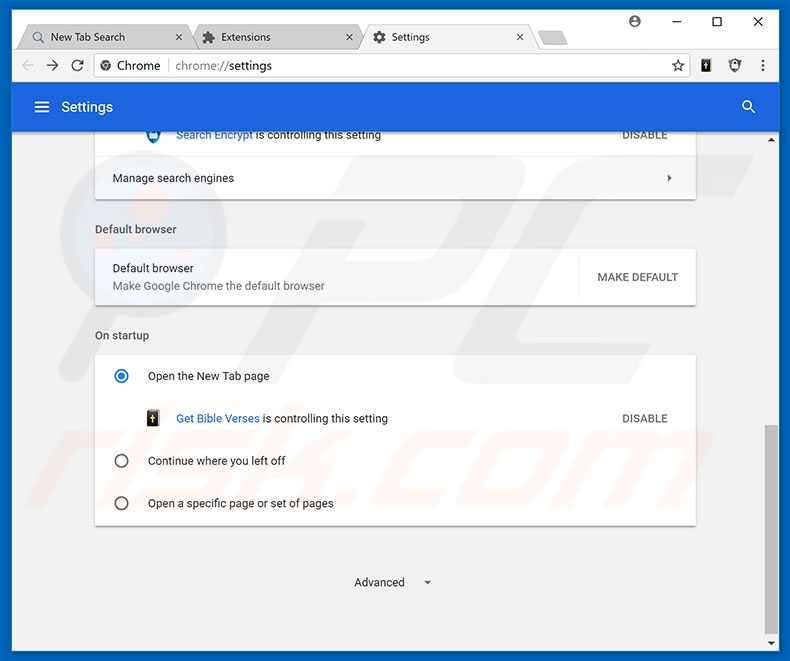Screen dimensions: 790x661
Task: Open Manage search engines arrow
Action: coord(669,178)
